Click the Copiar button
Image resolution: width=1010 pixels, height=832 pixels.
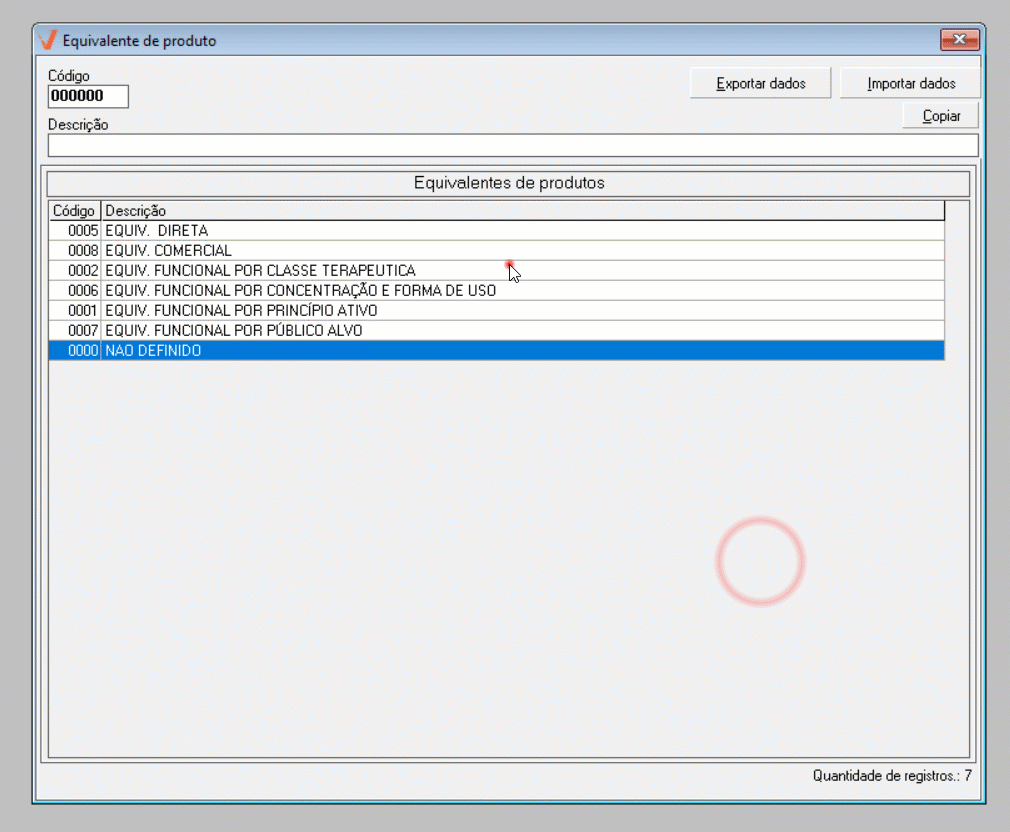(x=940, y=116)
